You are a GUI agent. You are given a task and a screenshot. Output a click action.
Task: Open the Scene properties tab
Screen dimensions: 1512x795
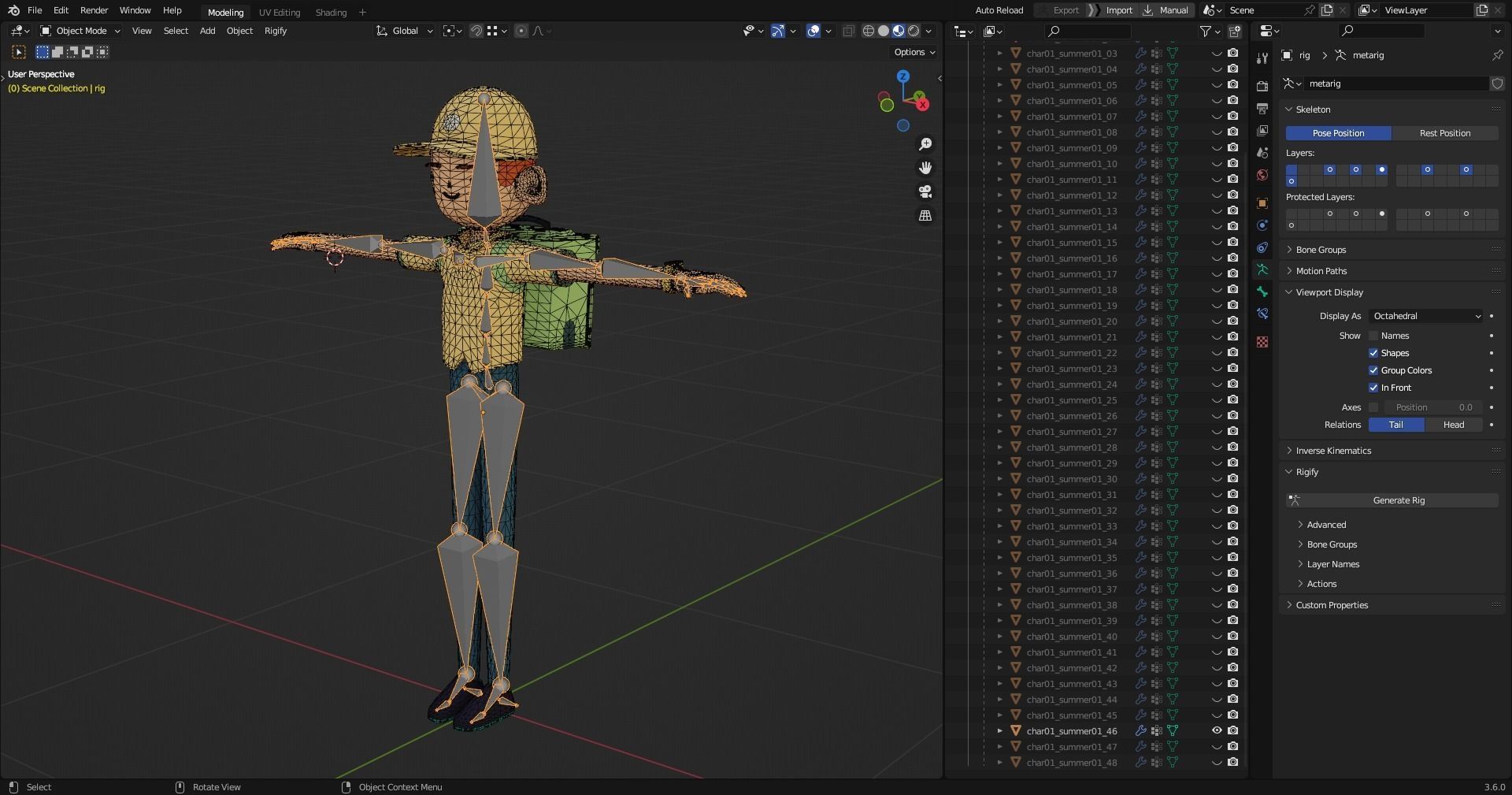1262,152
